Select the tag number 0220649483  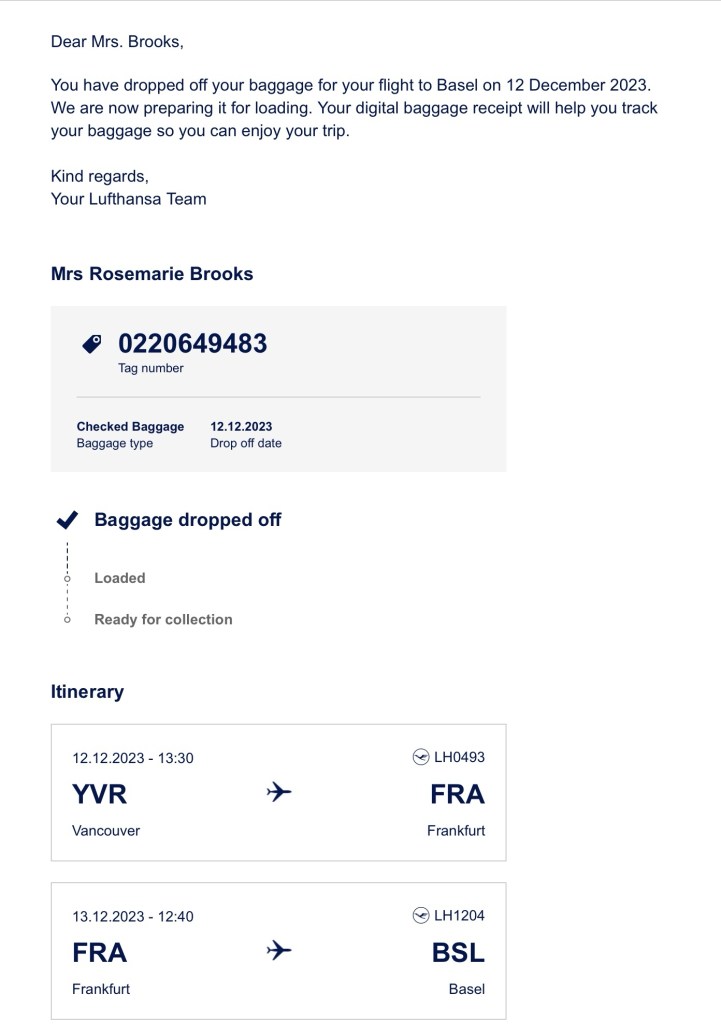tap(192, 344)
